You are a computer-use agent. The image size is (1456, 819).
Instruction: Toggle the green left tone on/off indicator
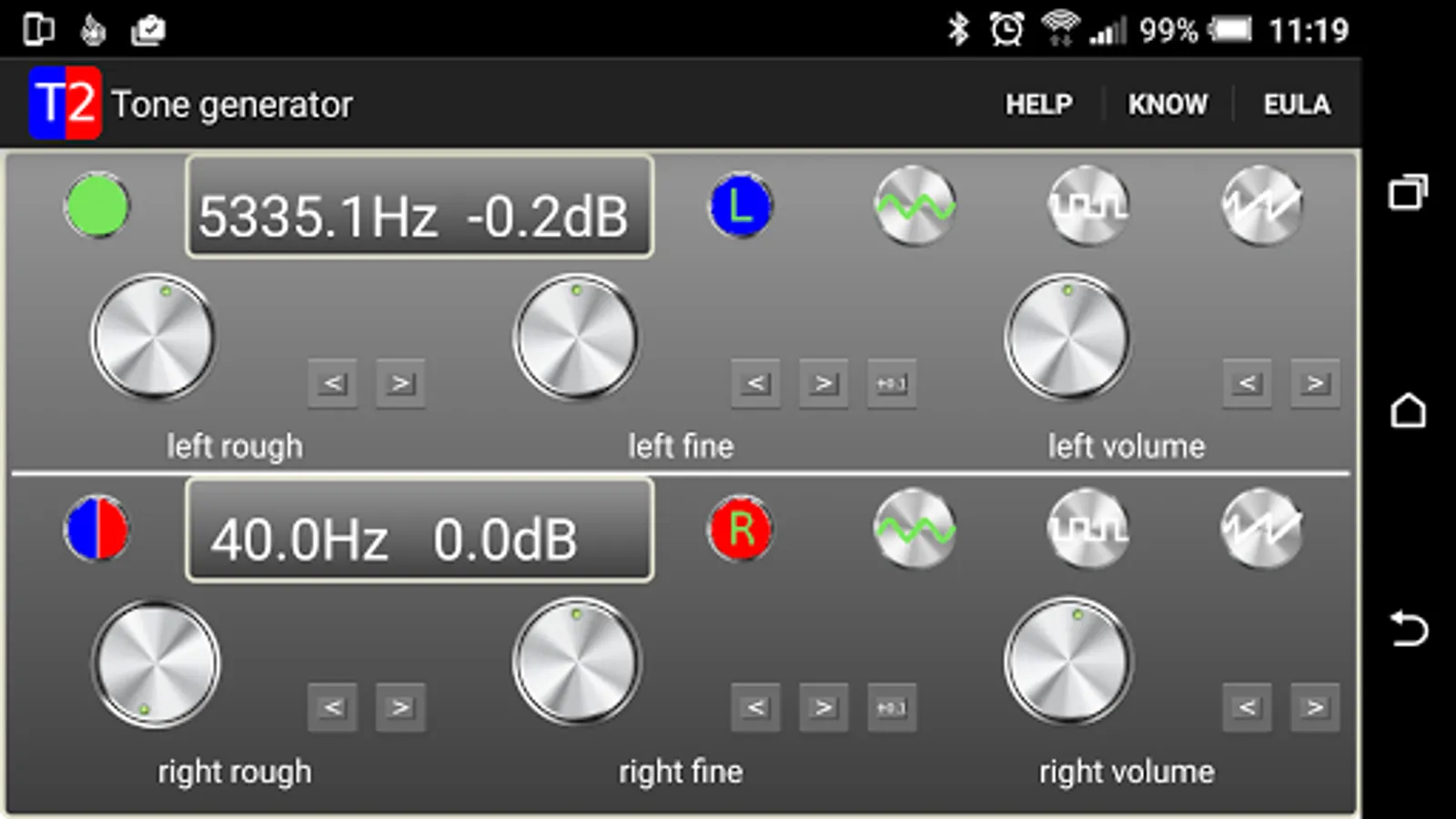coord(96,207)
